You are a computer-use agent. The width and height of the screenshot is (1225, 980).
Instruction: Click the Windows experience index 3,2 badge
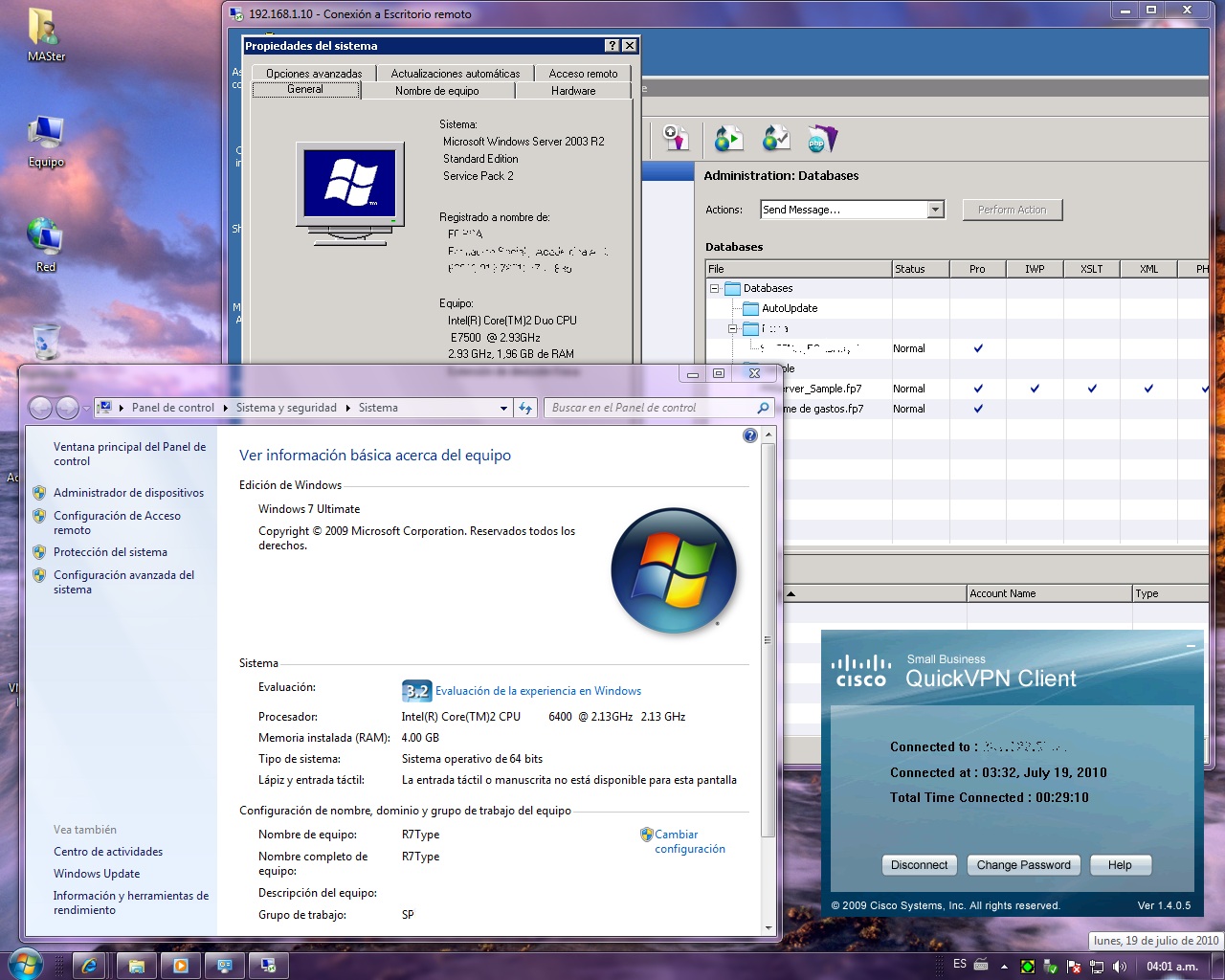pyautogui.click(x=416, y=691)
